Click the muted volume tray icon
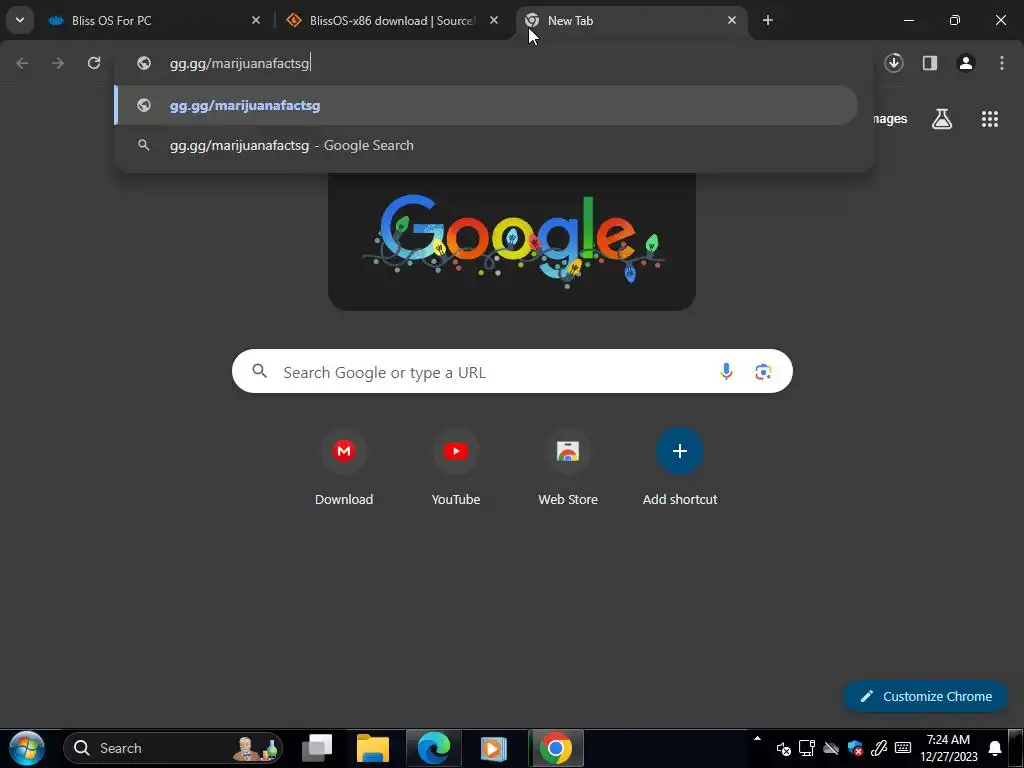The width and height of the screenshot is (1024, 768). point(784,748)
